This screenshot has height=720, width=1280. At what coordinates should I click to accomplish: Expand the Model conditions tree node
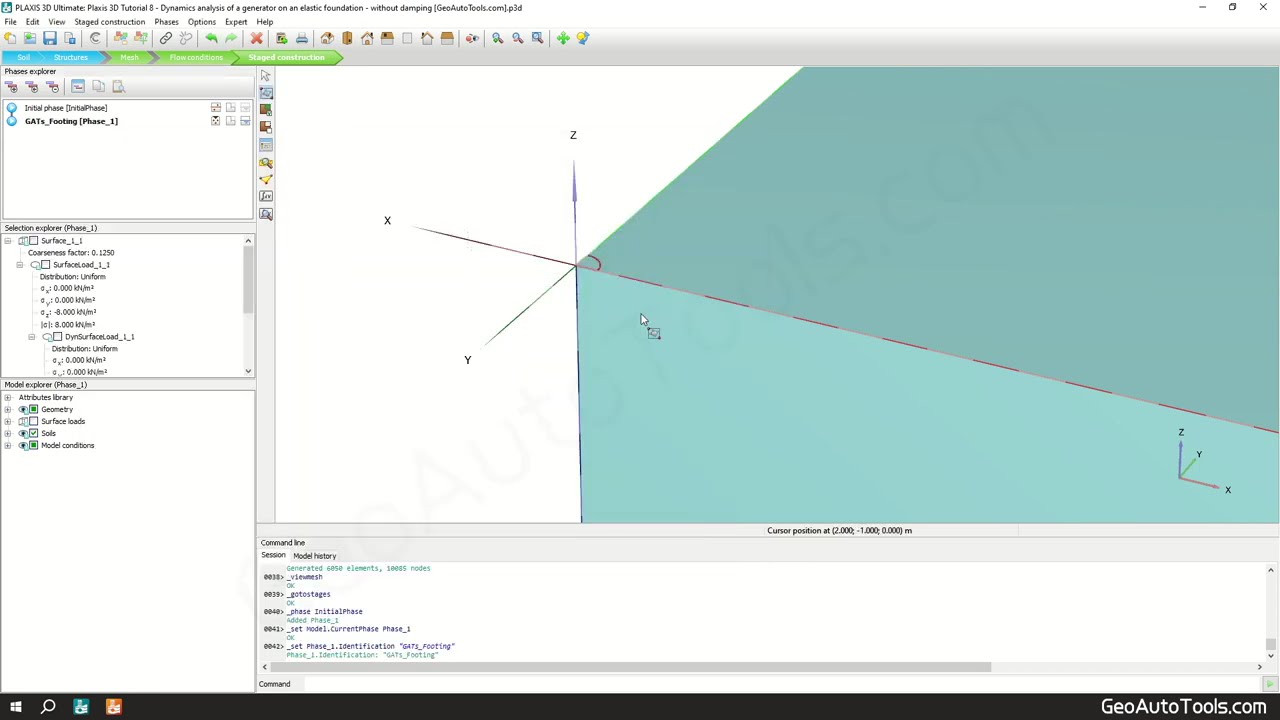8,446
